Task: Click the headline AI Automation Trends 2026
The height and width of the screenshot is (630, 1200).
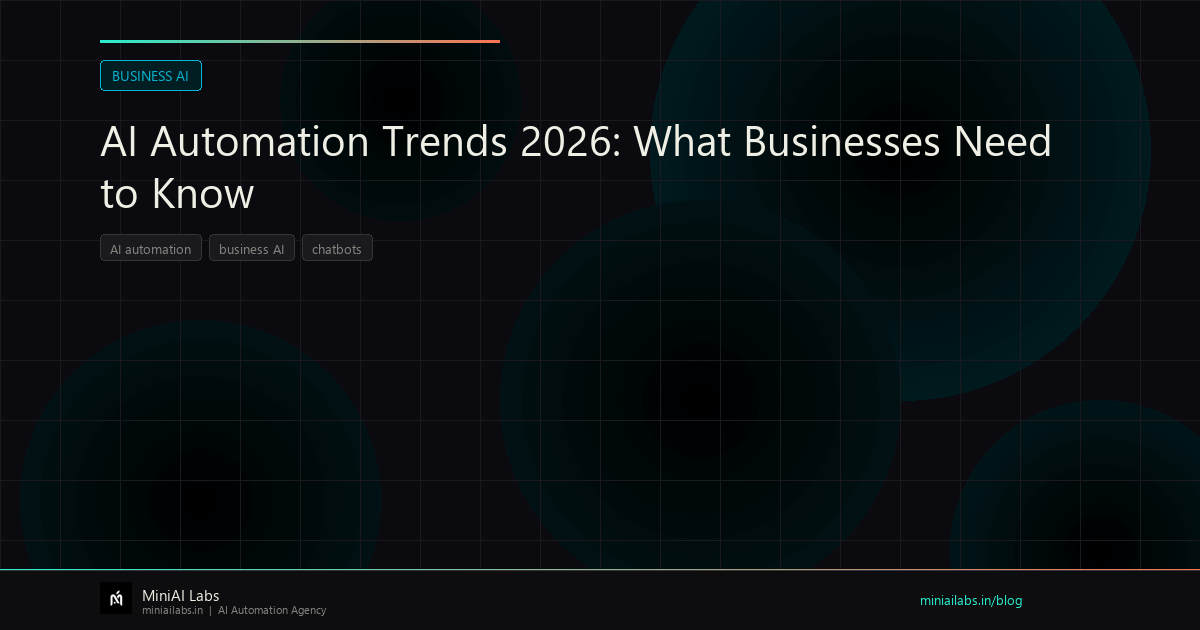Action: 576,168
